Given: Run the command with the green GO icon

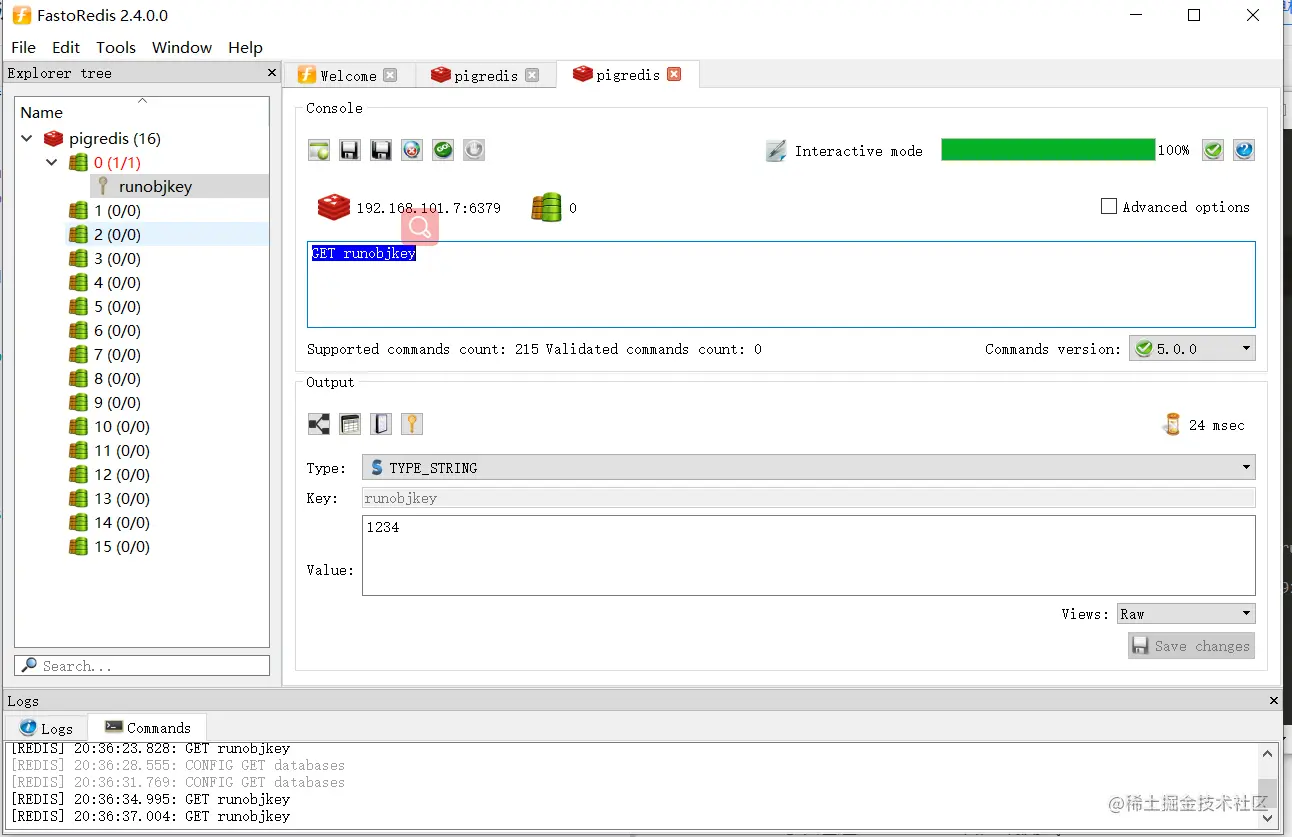Looking at the screenshot, I should [443, 150].
